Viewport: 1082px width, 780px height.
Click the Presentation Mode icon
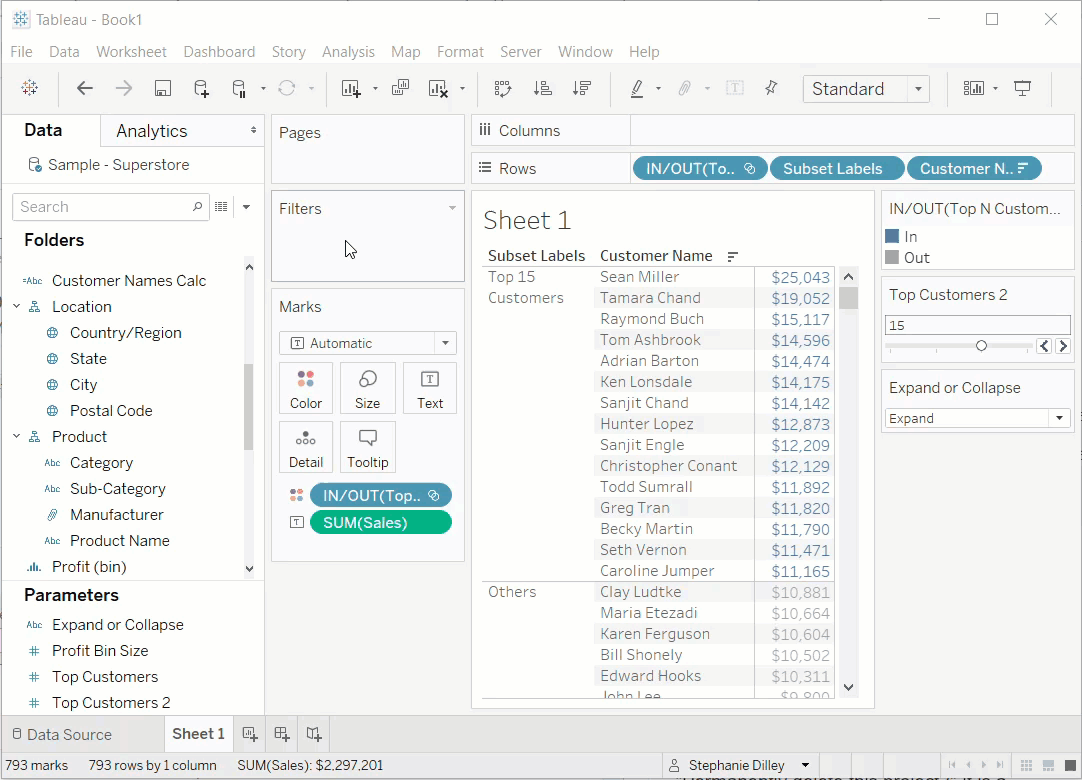coord(1023,88)
